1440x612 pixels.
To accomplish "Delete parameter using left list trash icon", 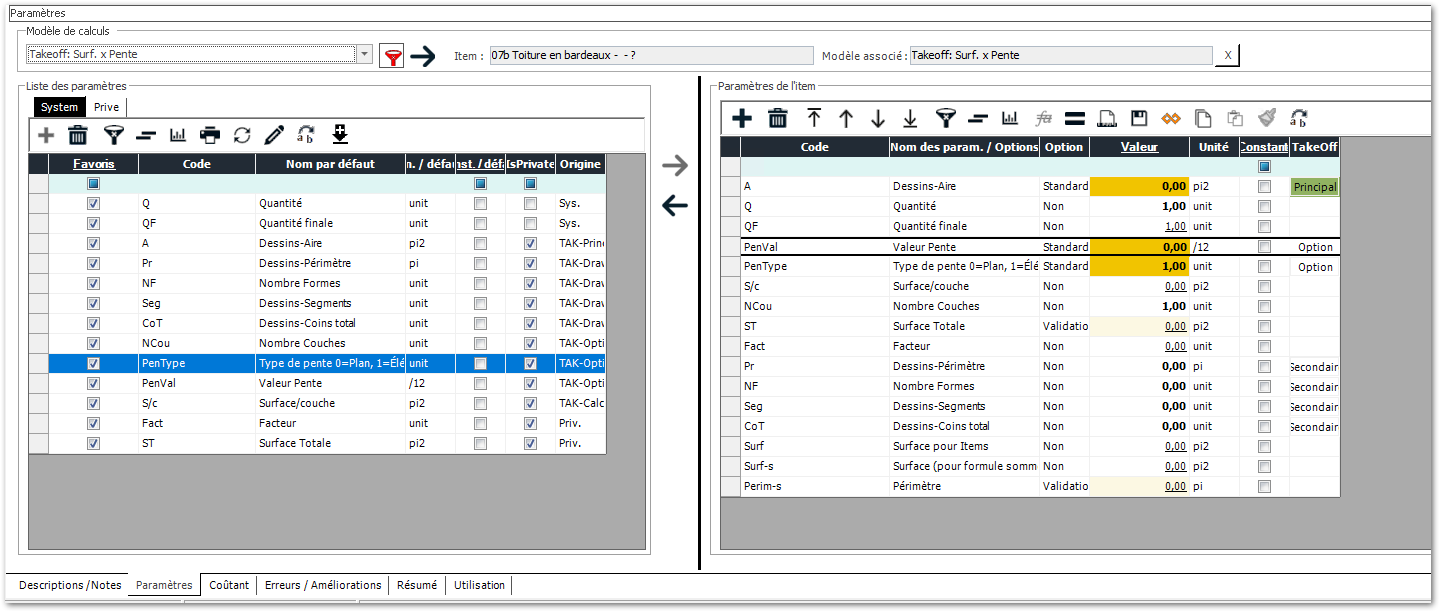I will coord(78,135).
